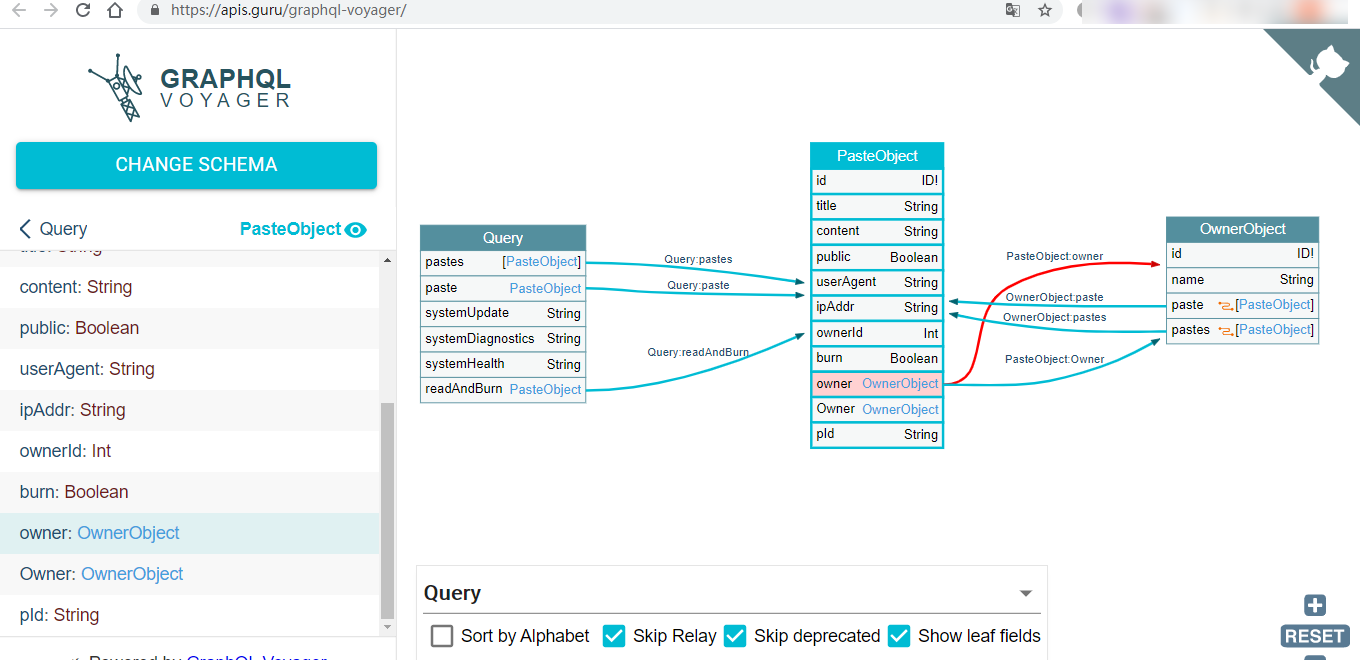Click the browser back arrow

18,11
